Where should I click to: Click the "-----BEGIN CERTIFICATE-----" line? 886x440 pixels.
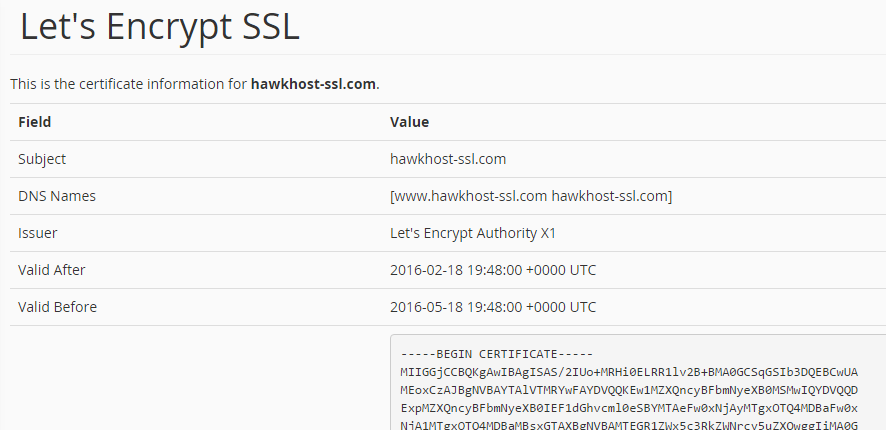(x=497, y=355)
